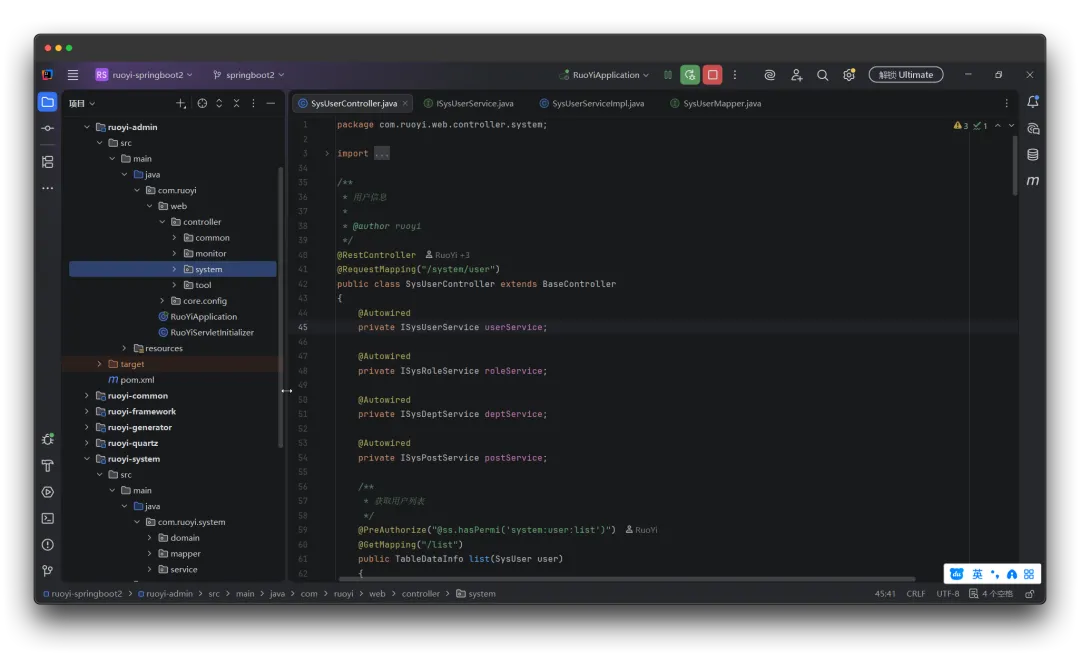
Task: Open the Terminal tool window
Action: pos(47,518)
